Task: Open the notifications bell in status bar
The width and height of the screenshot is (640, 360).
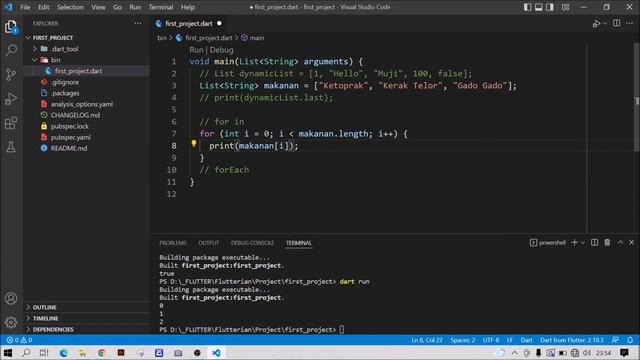Action: coord(630,340)
